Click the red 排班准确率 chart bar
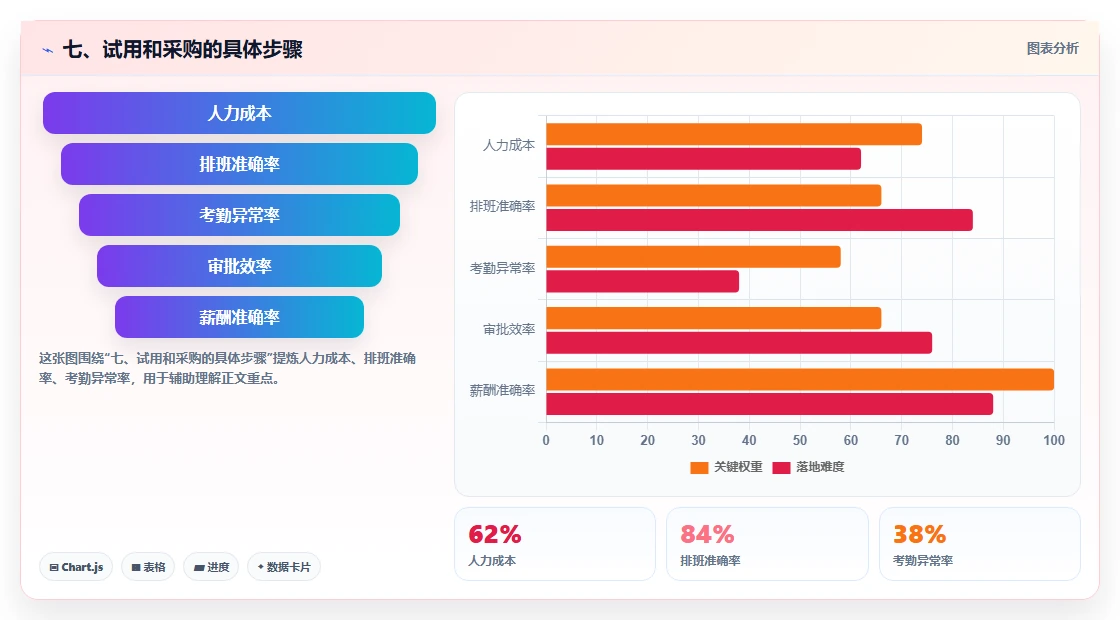Image resolution: width=1120 pixels, height=620 pixels. [x=759, y=220]
